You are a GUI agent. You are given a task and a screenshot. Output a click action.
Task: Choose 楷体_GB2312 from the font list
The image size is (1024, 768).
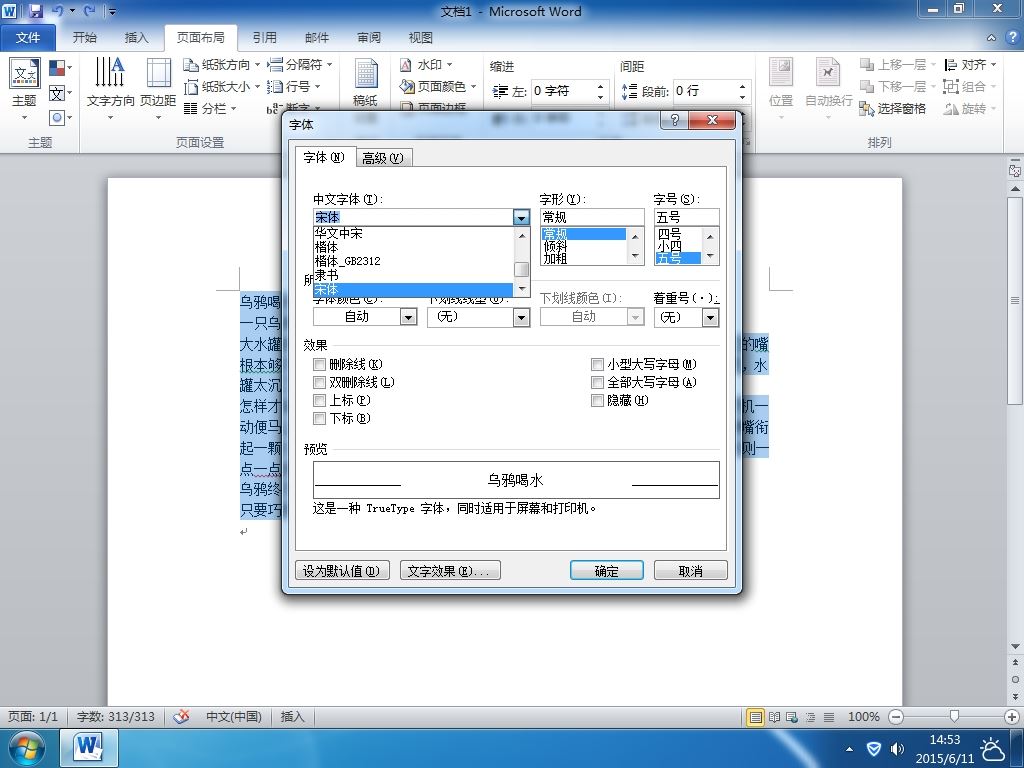point(413,261)
